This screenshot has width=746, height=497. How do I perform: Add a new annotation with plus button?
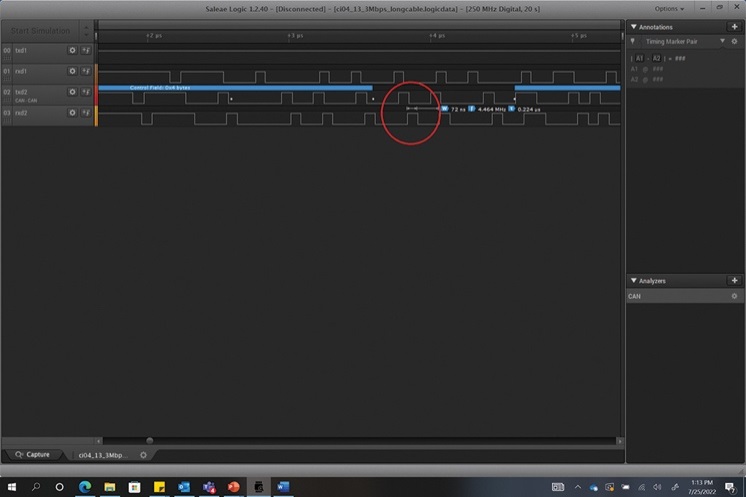[735, 27]
